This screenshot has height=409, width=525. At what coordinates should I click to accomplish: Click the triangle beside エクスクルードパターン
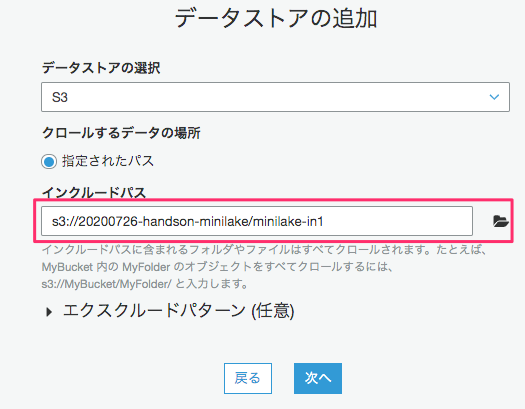point(49,312)
